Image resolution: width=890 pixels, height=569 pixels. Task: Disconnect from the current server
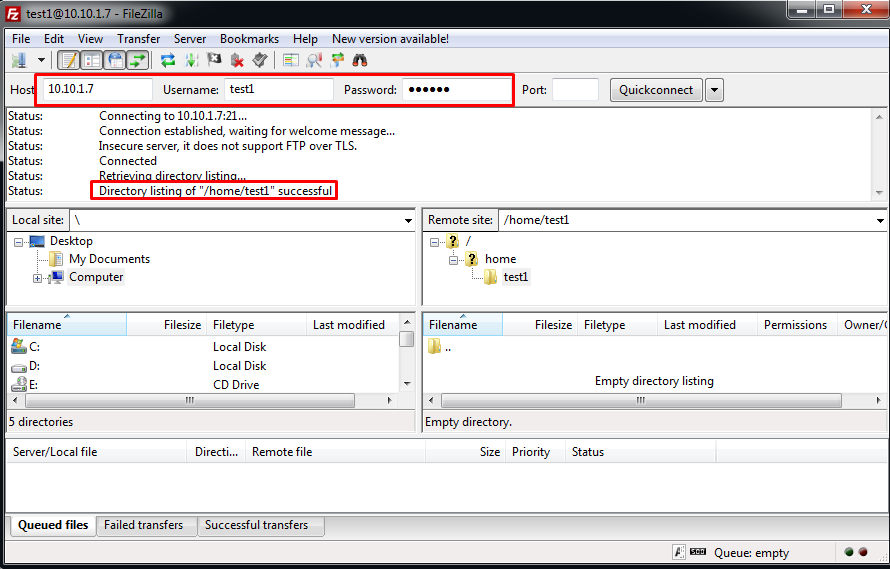[237, 60]
